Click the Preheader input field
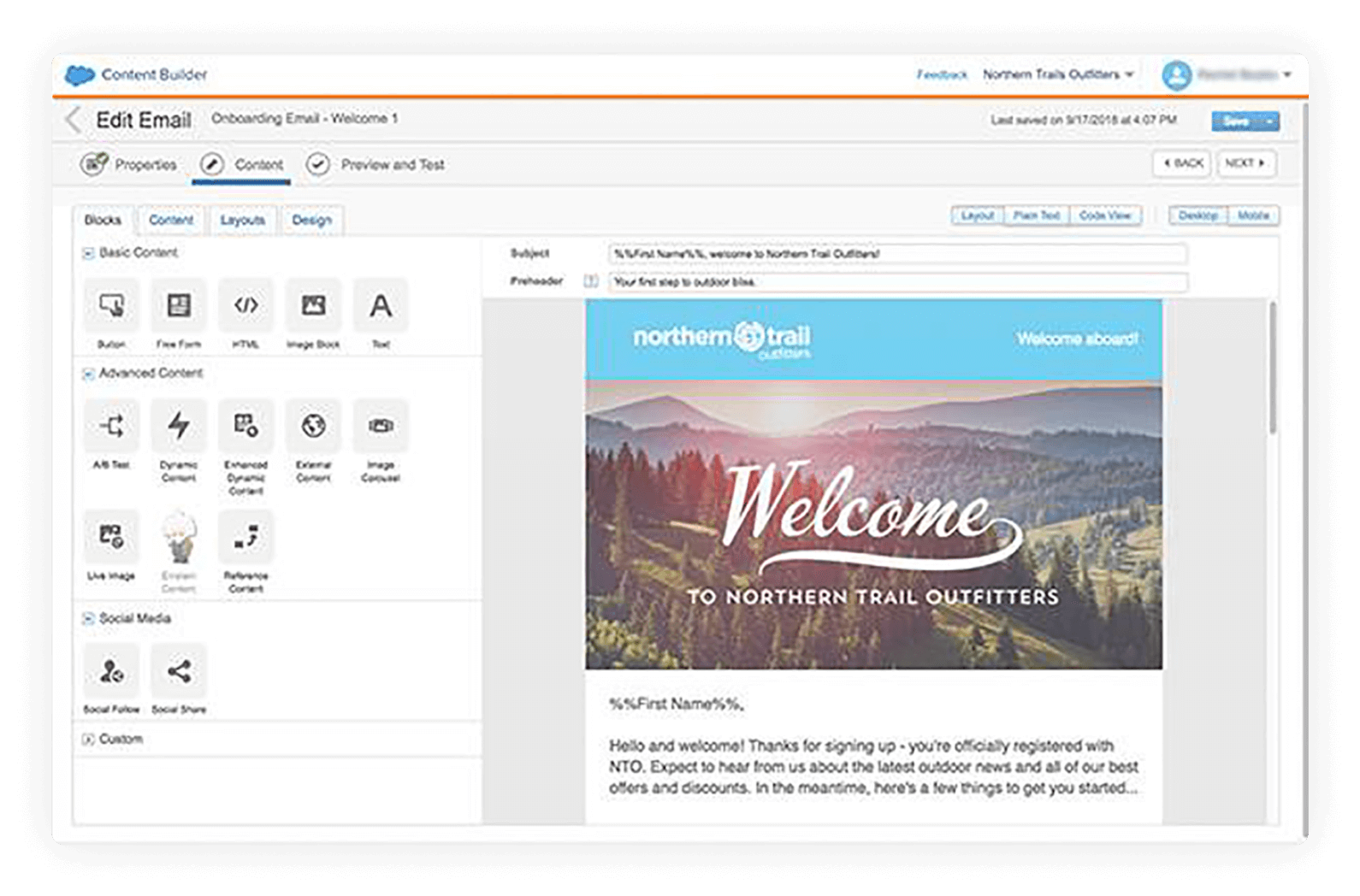Viewport: 1360px width, 896px height. [897, 282]
